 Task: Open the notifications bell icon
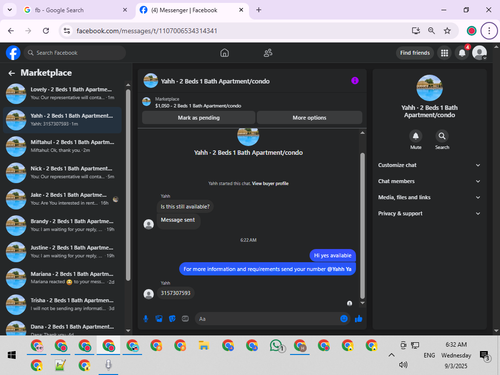462,53
